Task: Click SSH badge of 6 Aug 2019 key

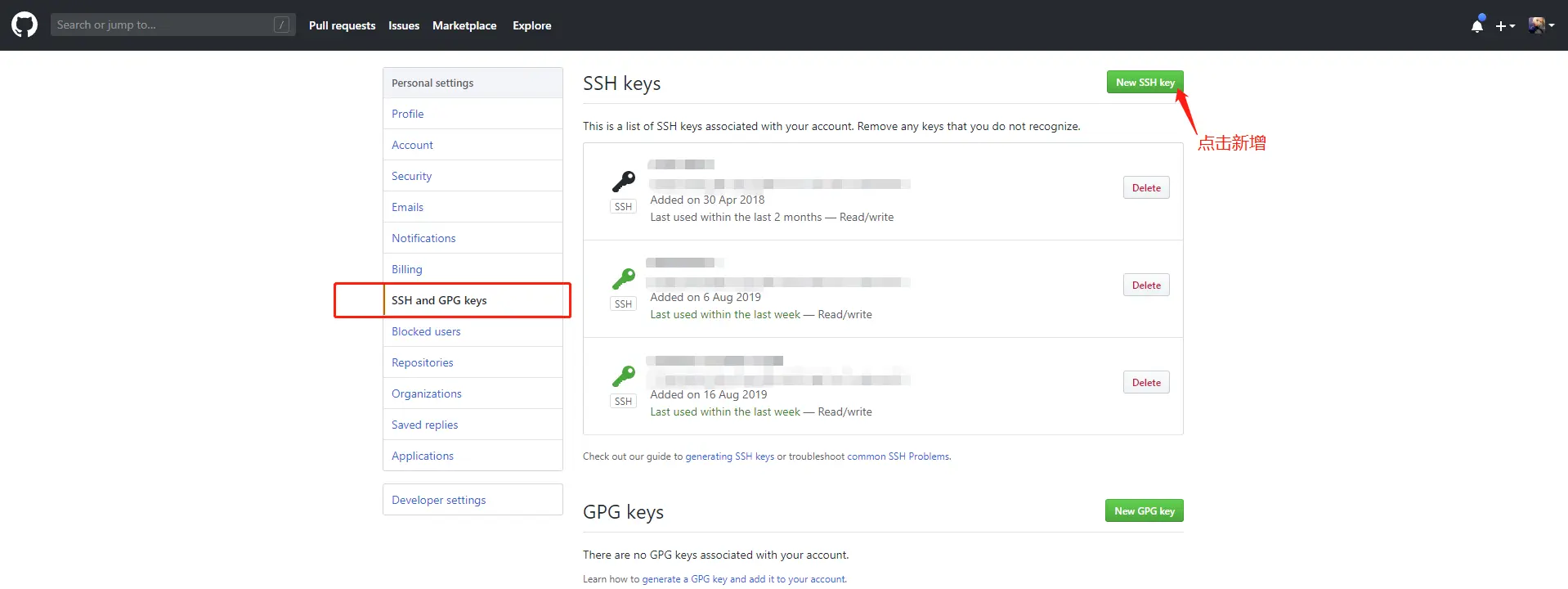Action: (624, 303)
